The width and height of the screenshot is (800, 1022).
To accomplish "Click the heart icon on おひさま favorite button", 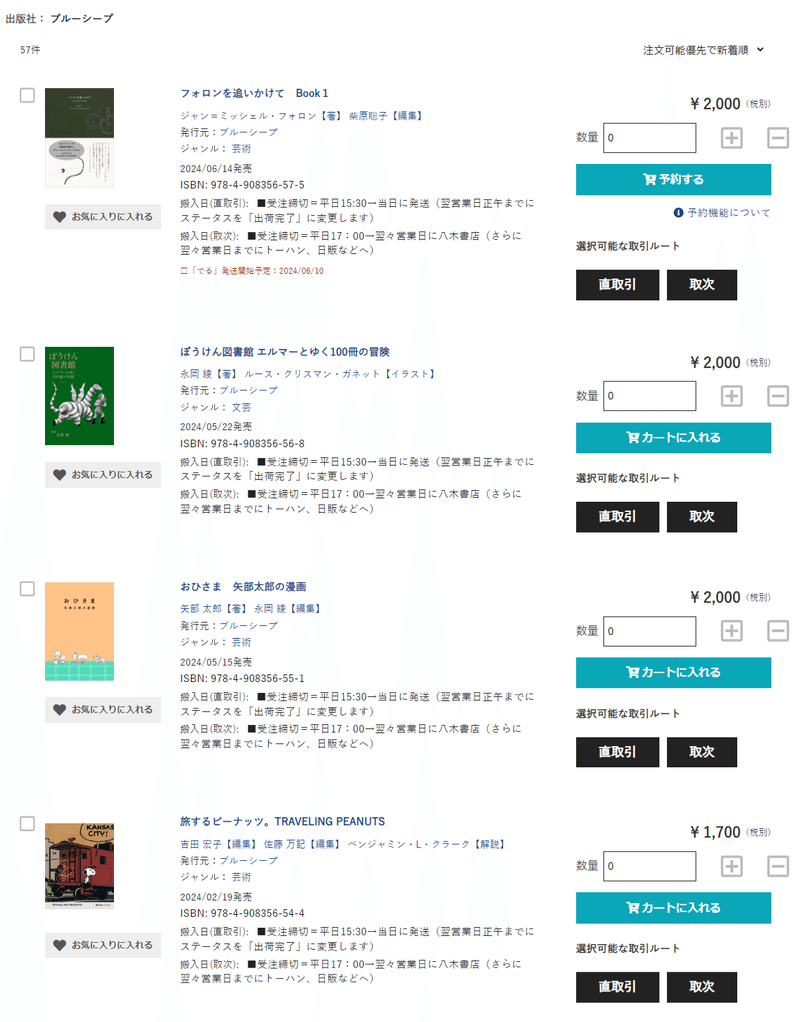I will click(58, 710).
